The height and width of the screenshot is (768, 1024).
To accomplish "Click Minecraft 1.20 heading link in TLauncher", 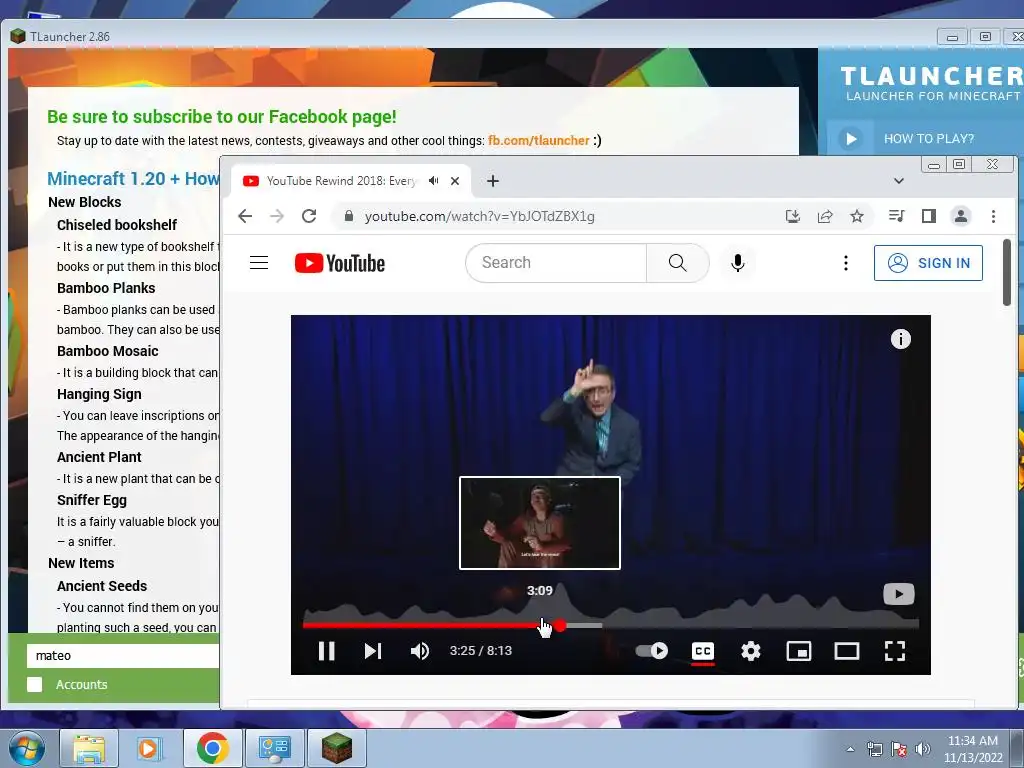I will tap(133, 178).
